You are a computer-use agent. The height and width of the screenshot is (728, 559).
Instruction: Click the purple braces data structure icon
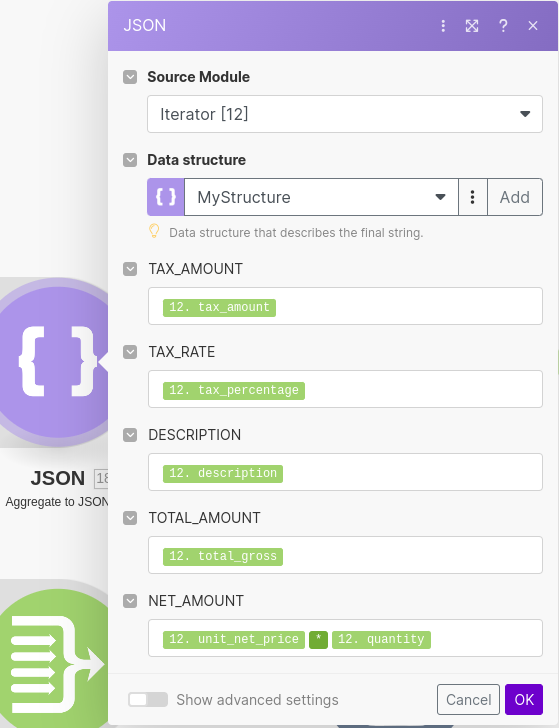coord(166,197)
